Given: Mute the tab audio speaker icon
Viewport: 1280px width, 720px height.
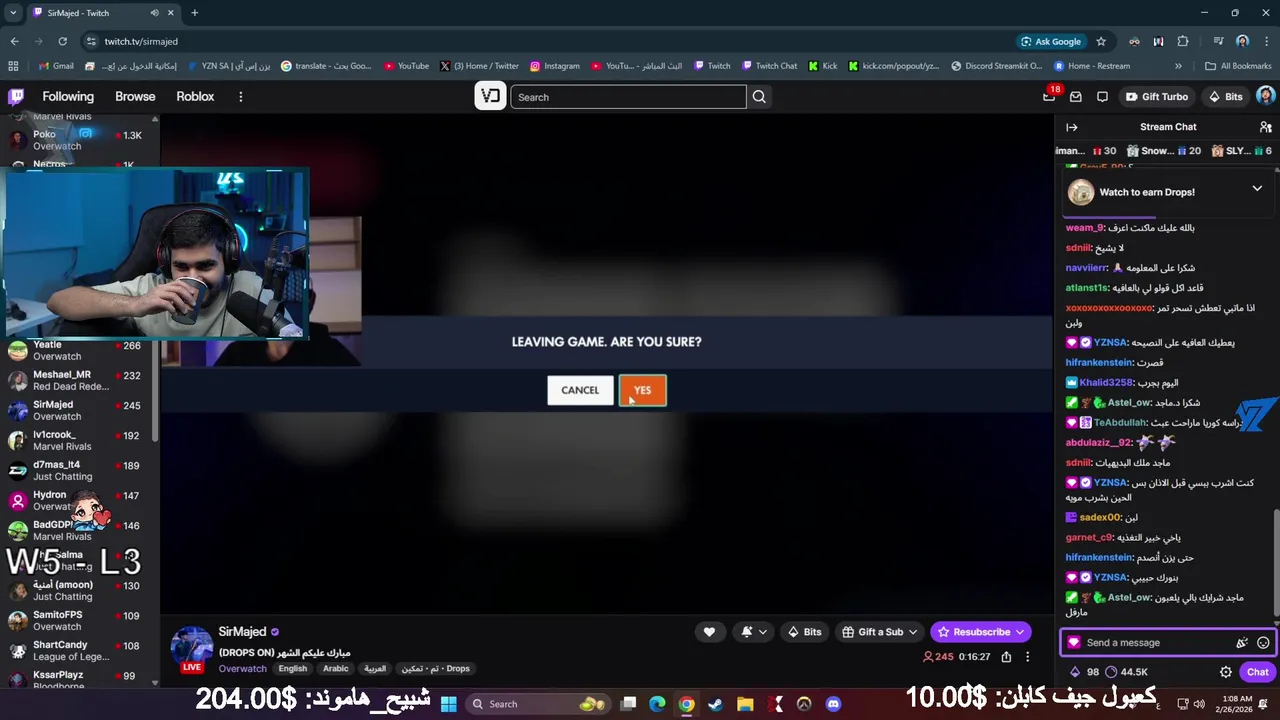Looking at the screenshot, I should [155, 13].
